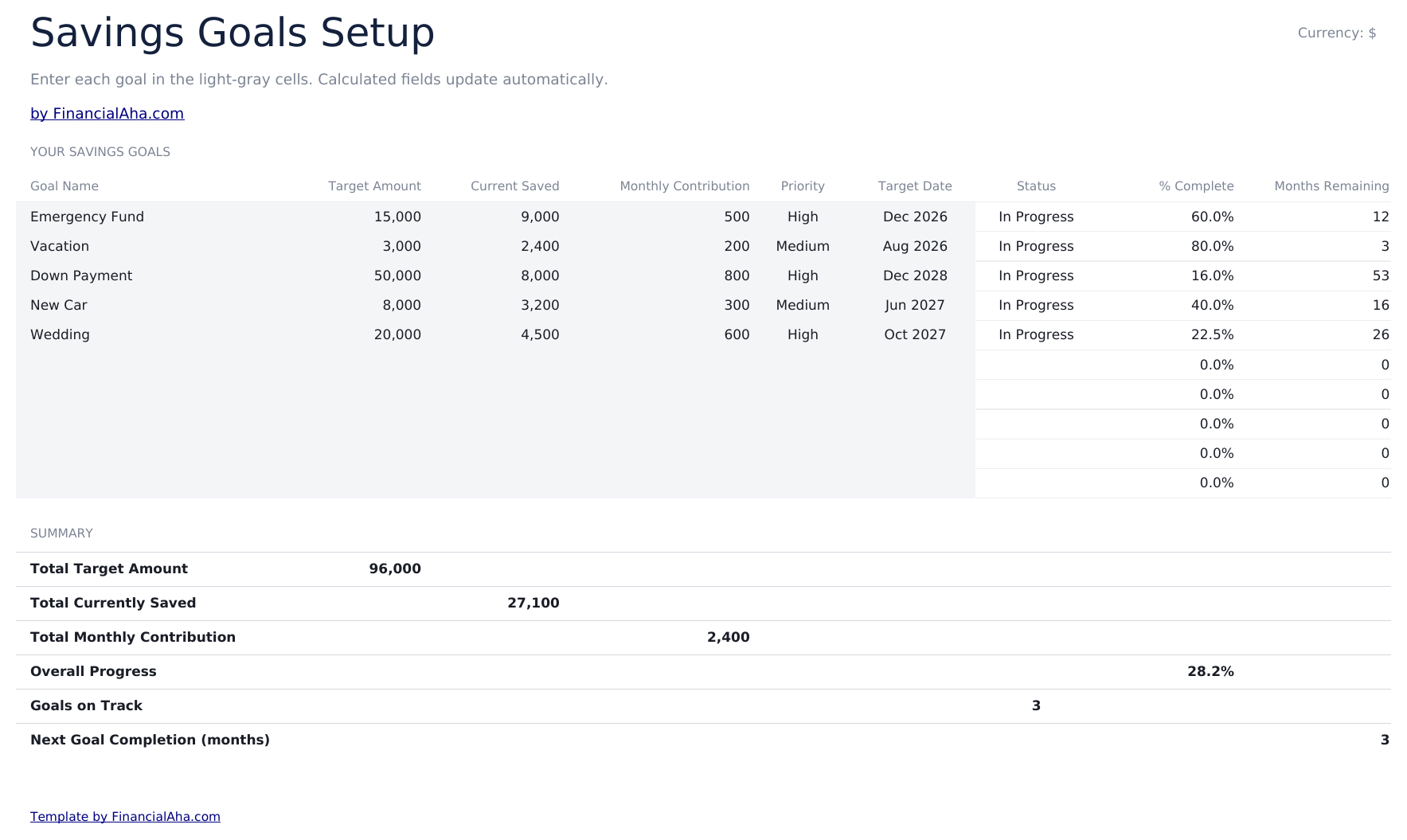Click the 15,000 target amount cell

[x=397, y=217]
